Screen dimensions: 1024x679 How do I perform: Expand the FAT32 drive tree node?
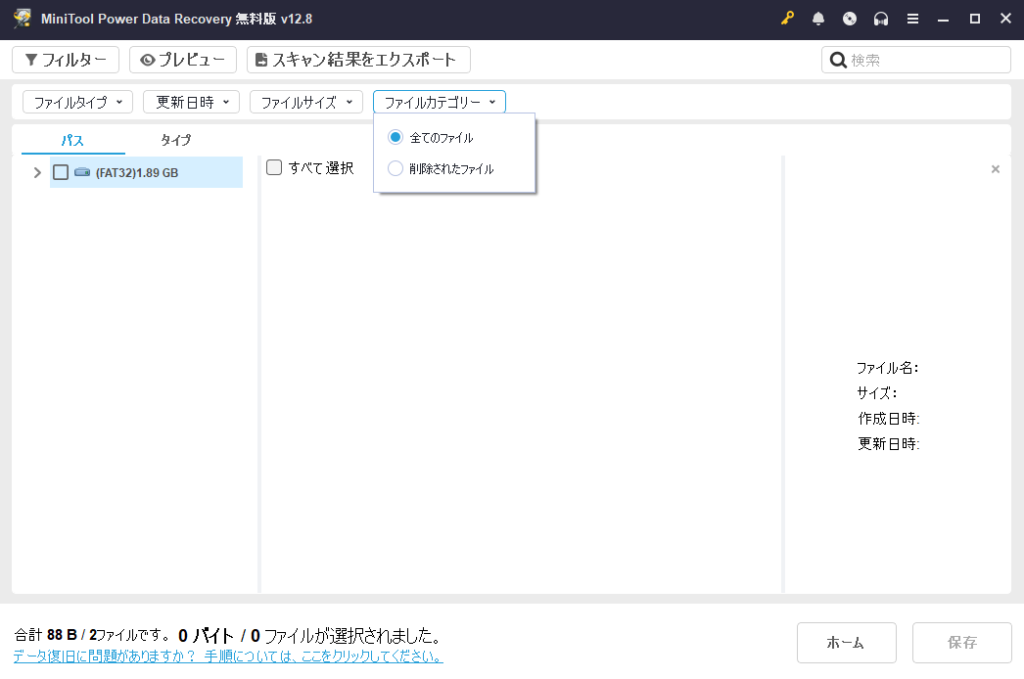coord(37,172)
